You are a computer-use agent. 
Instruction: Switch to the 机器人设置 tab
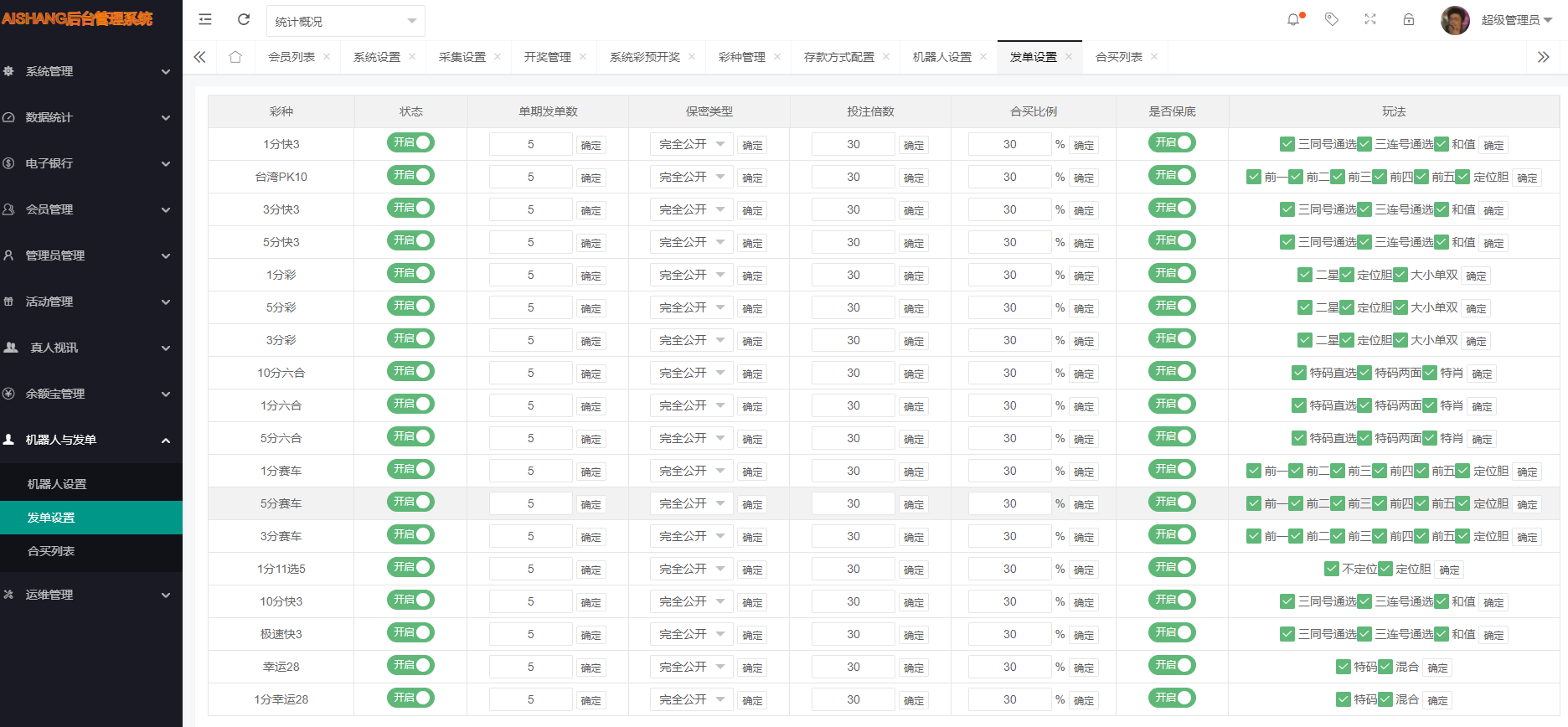coord(941,57)
